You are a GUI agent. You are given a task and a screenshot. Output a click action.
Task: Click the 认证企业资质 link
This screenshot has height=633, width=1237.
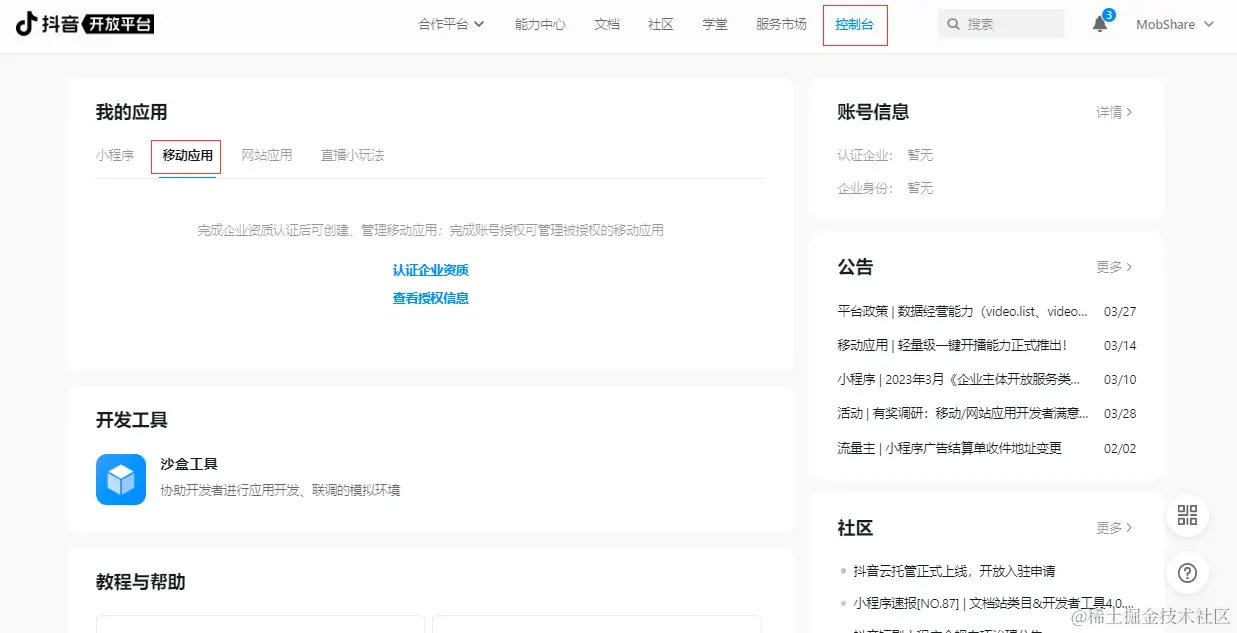[431, 270]
